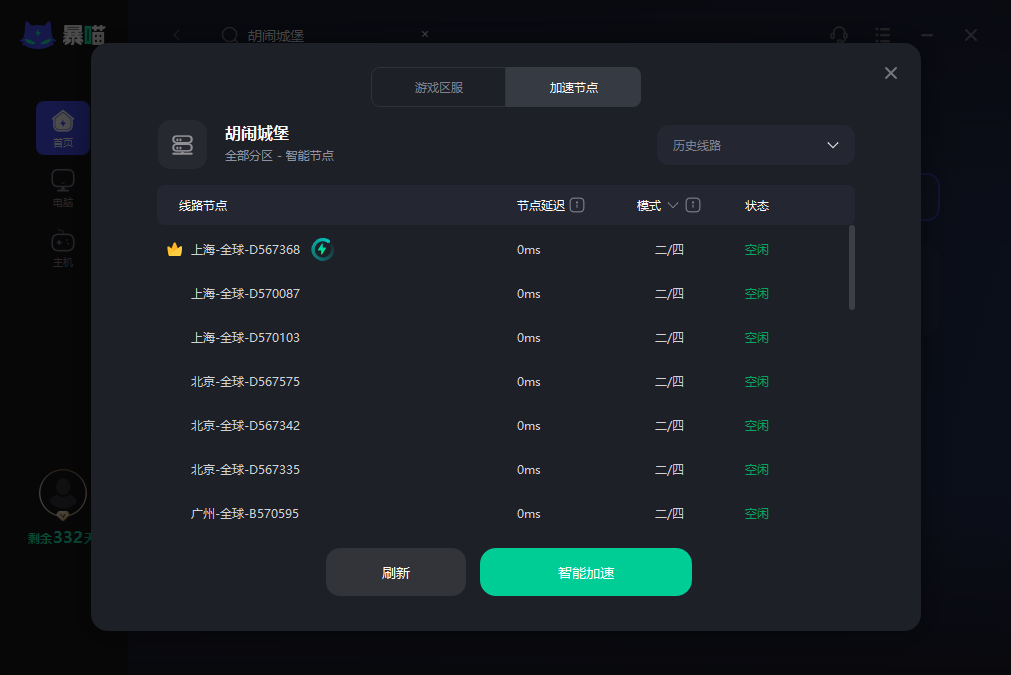1011x675 pixels.
Task: Click the user avatar in sidebar
Action: [x=63, y=494]
